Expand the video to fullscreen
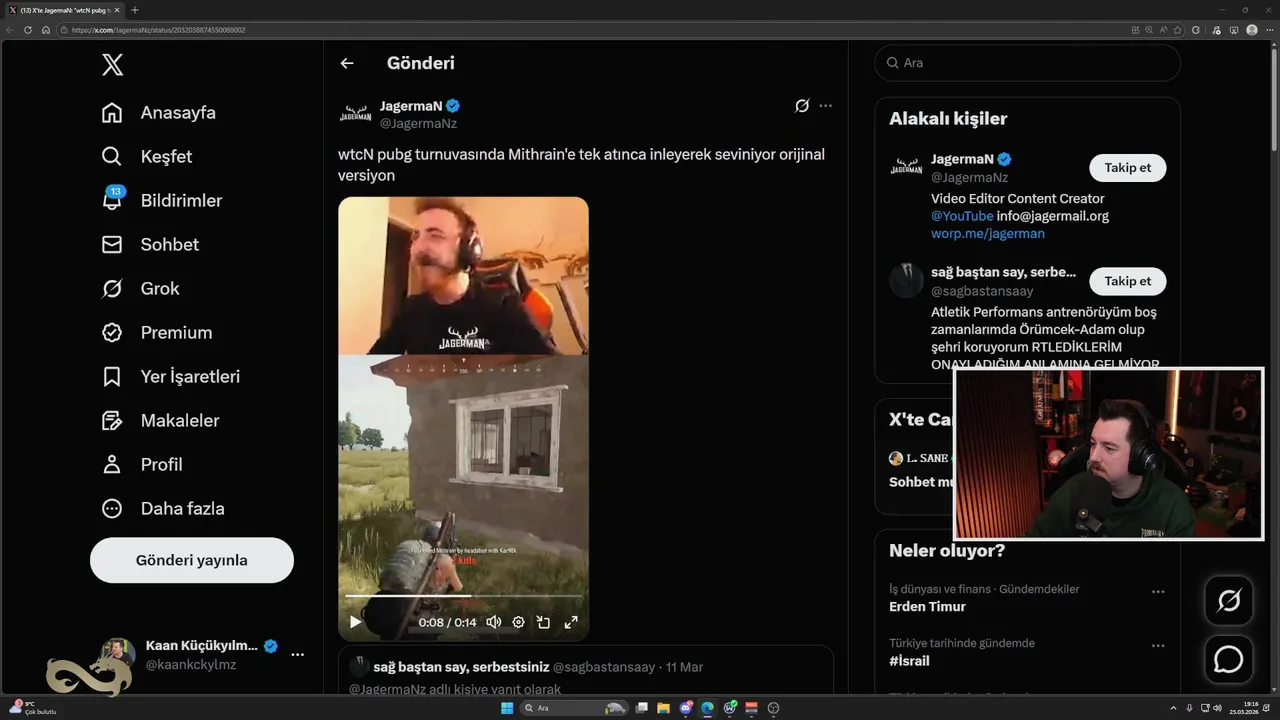 tap(571, 622)
